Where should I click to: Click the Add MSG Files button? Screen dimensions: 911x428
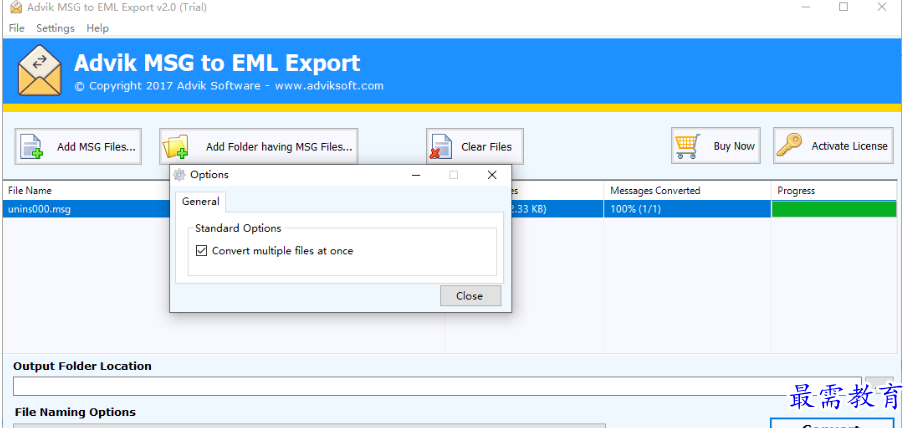(x=78, y=146)
